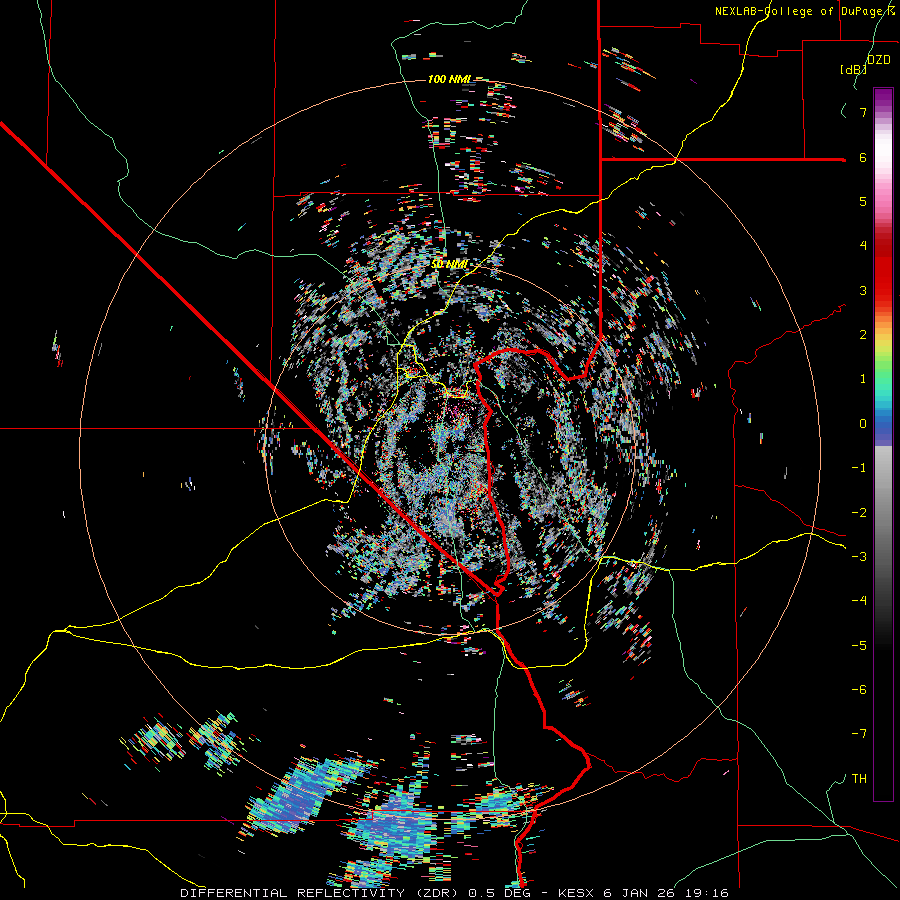Click the -6 value on color scale
The image size is (900, 900).
pyautogui.click(x=859, y=690)
